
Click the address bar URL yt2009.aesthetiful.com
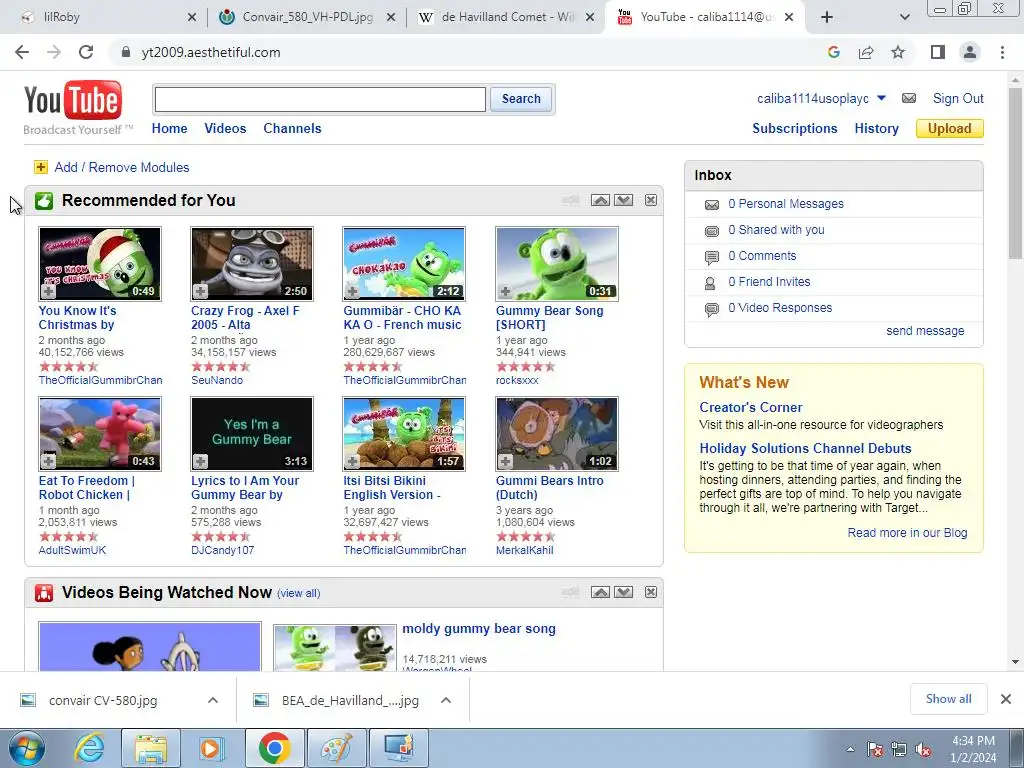pyautogui.click(x=210, y=52)
